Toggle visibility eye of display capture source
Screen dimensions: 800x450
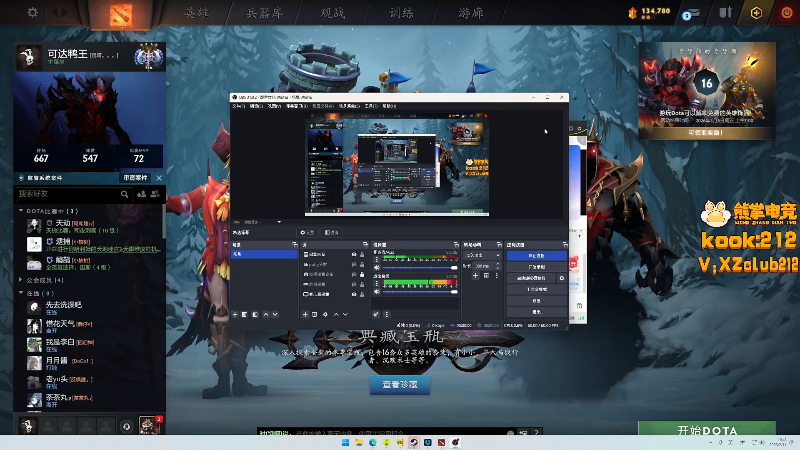[354, 294]
